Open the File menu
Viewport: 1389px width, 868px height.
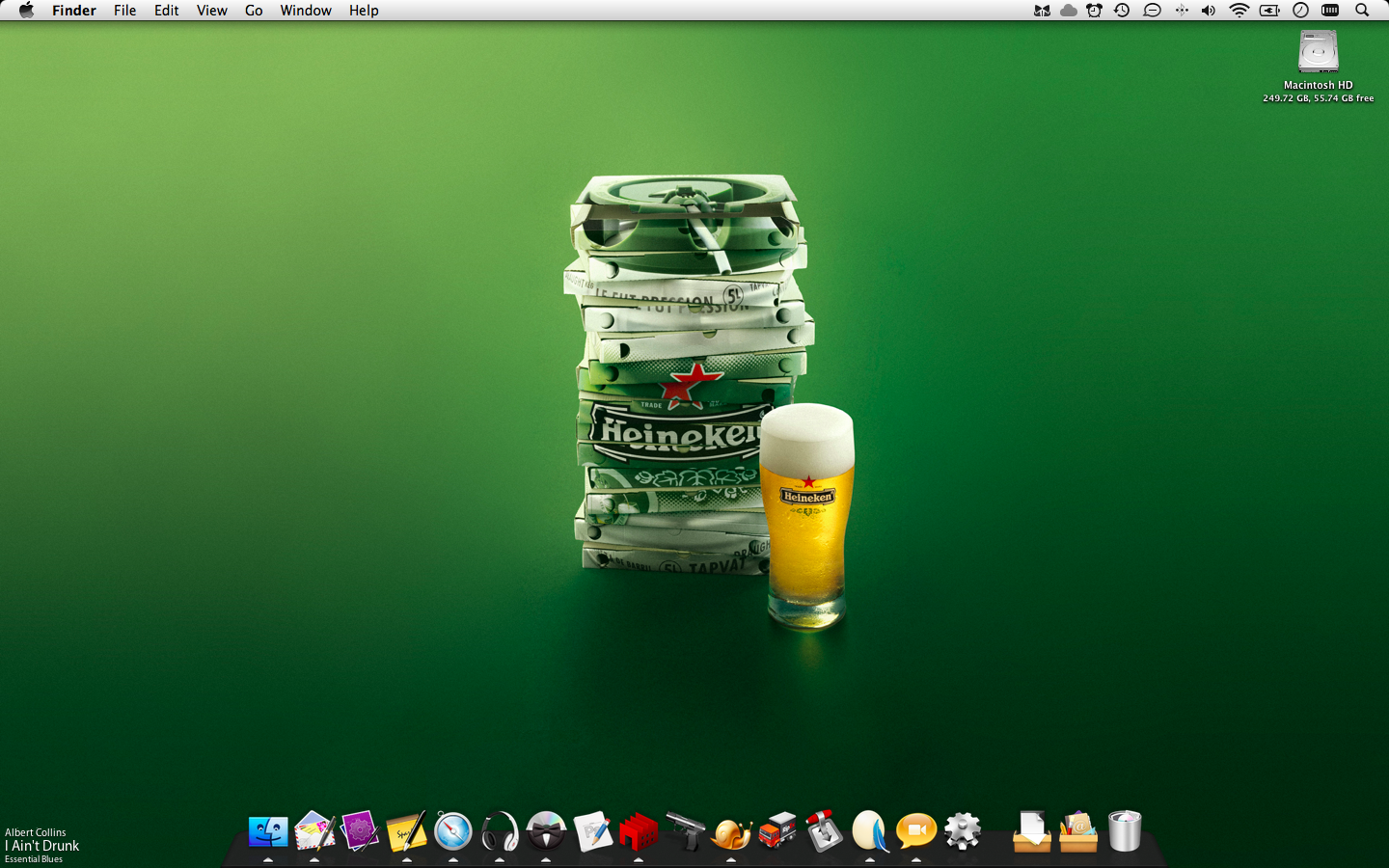point(125,11)
